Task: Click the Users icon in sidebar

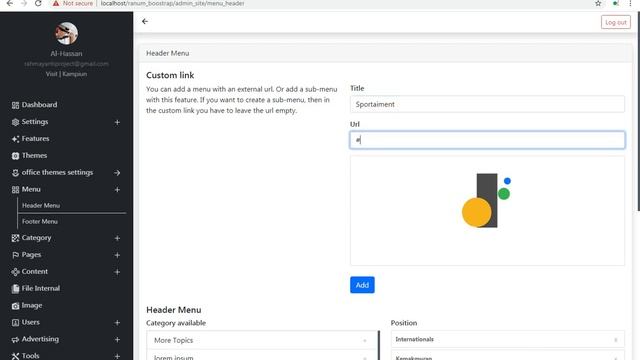Action: coord(15,322)
